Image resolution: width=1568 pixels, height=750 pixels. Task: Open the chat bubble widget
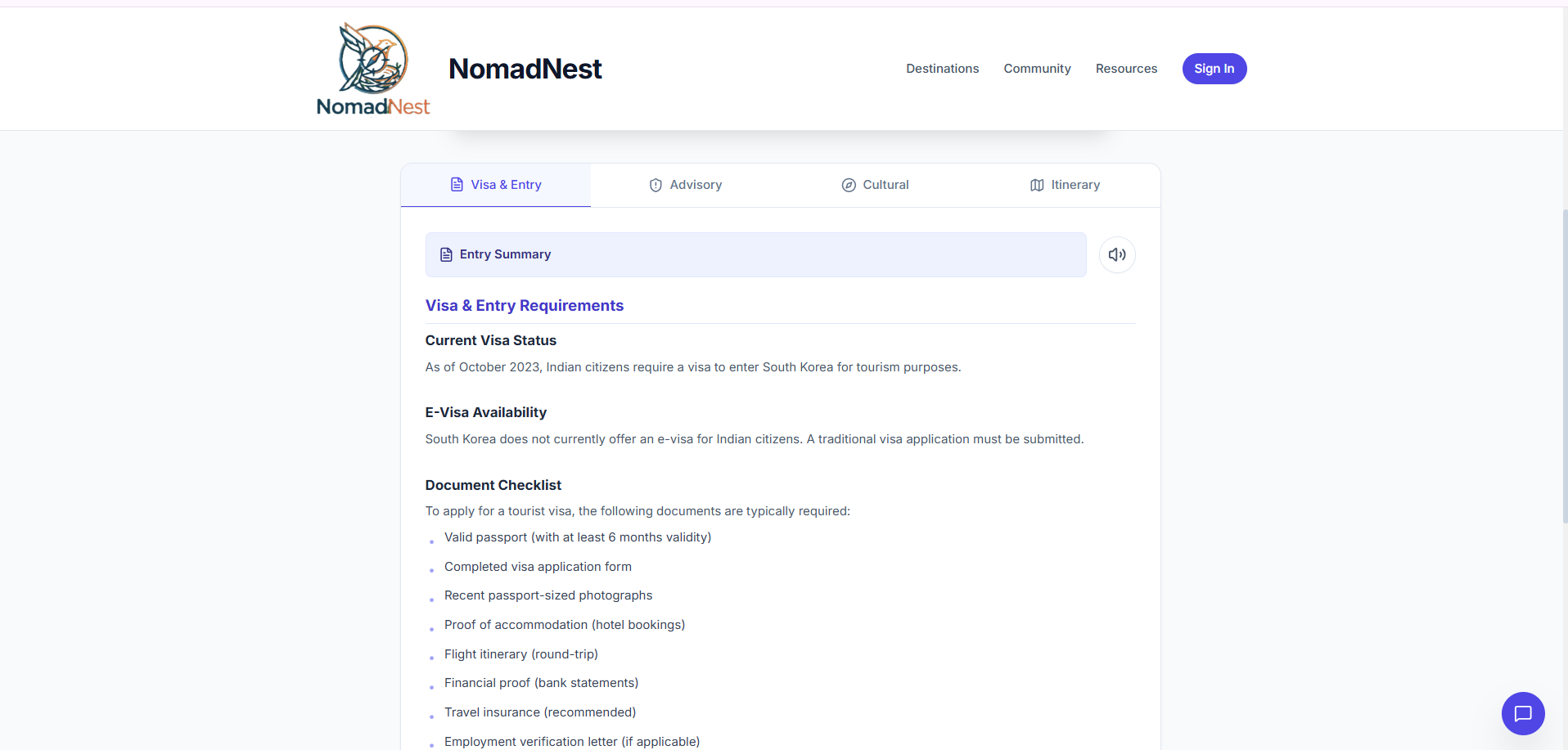click(x=1522, y=713)
